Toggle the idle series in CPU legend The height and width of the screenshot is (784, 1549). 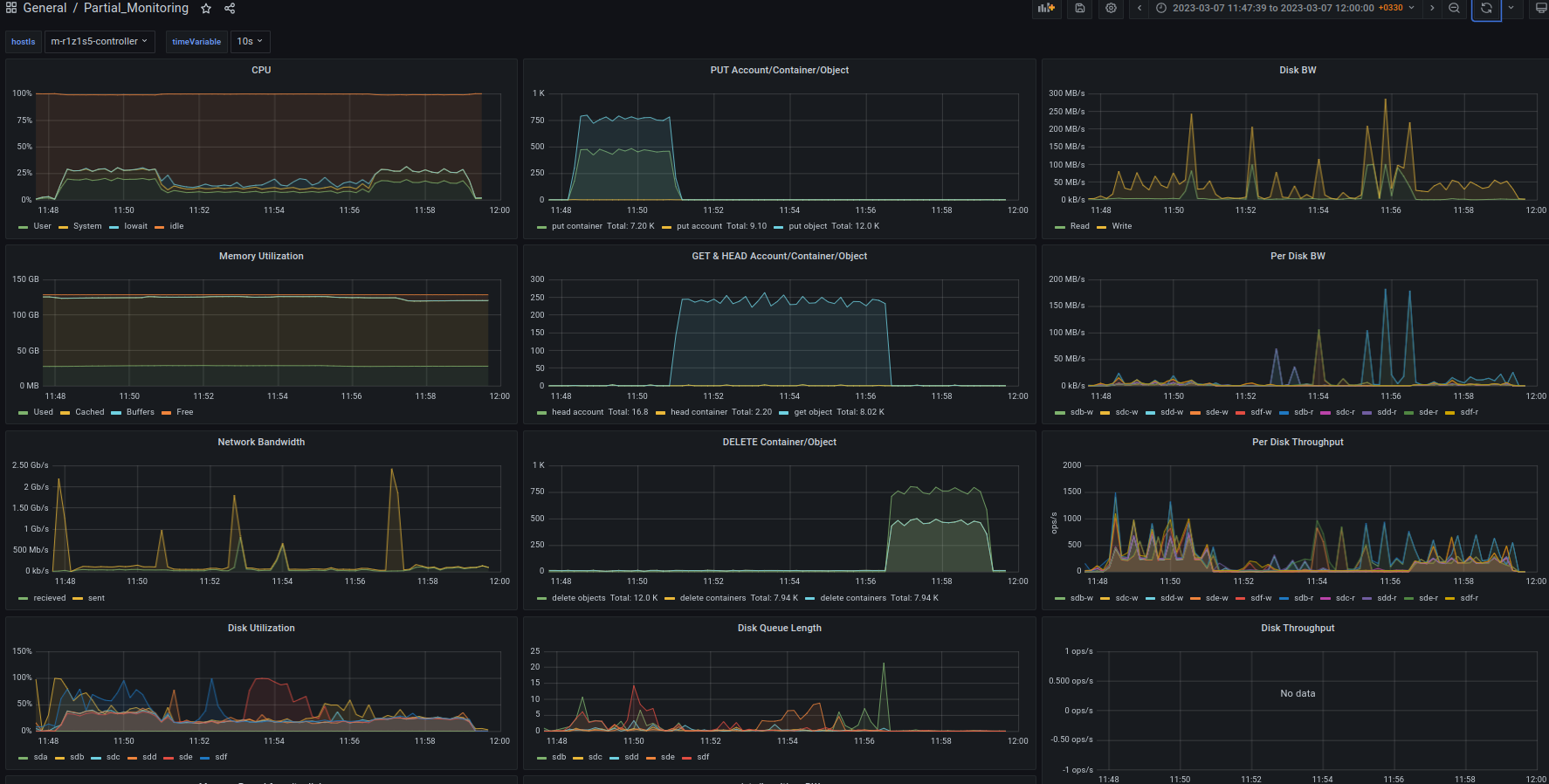176,226
